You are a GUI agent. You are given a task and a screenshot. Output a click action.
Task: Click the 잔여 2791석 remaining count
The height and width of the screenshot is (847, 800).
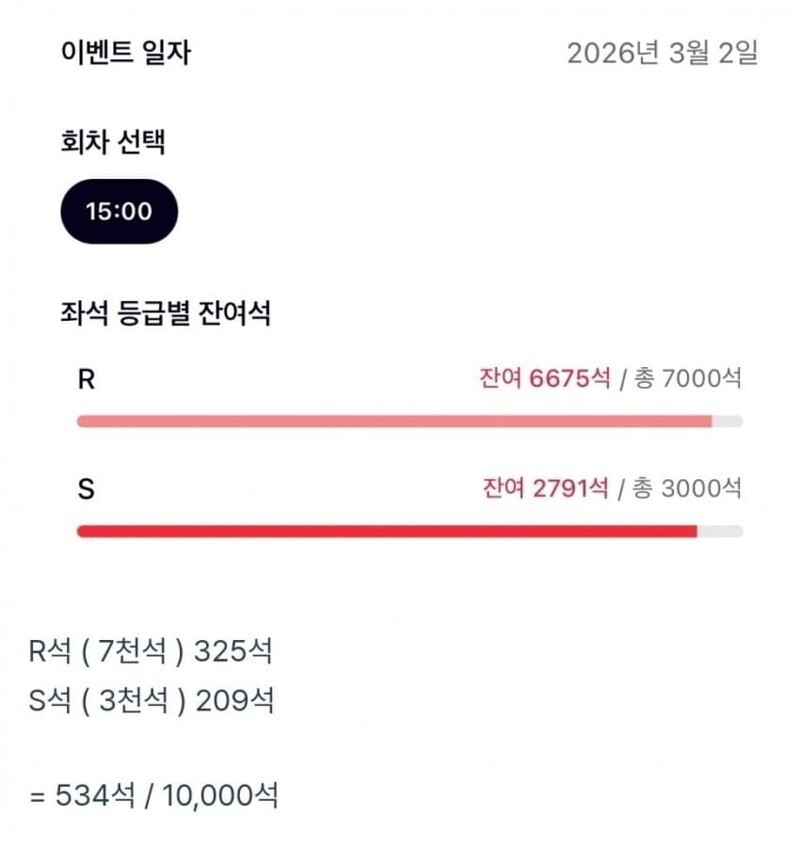pyautogui.click(x=545, y=488)
